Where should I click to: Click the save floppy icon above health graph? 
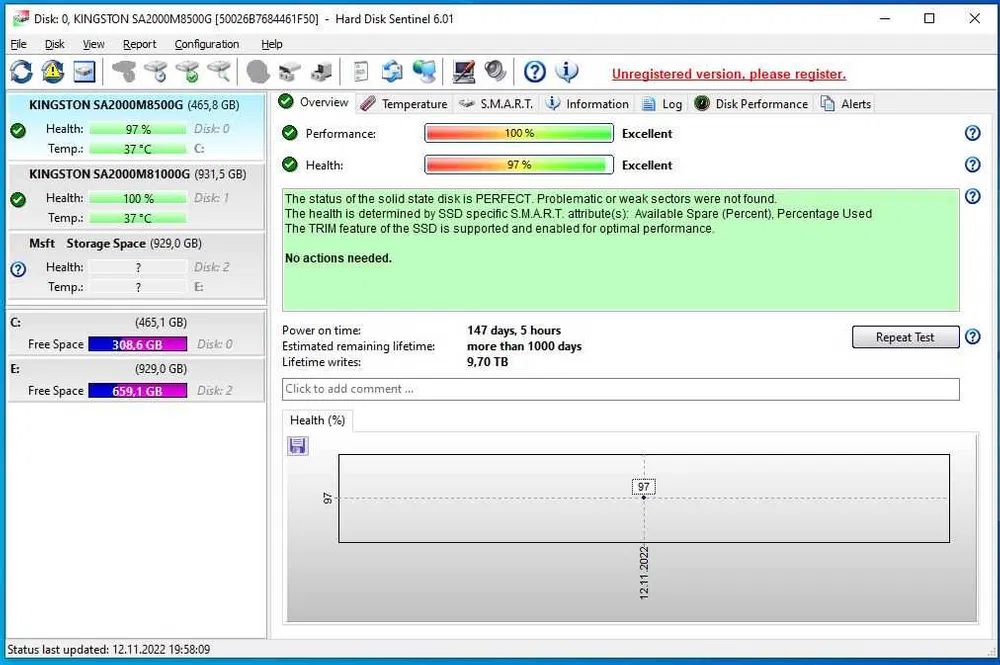pyautogui.click(x=297, y=446)
